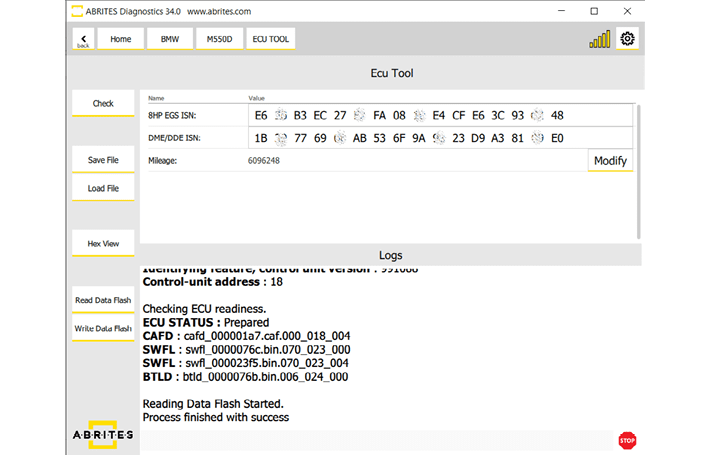Screen dimensions: 710x455
Task: Click Write Data Flash button
Action: [x=103, y=328]
